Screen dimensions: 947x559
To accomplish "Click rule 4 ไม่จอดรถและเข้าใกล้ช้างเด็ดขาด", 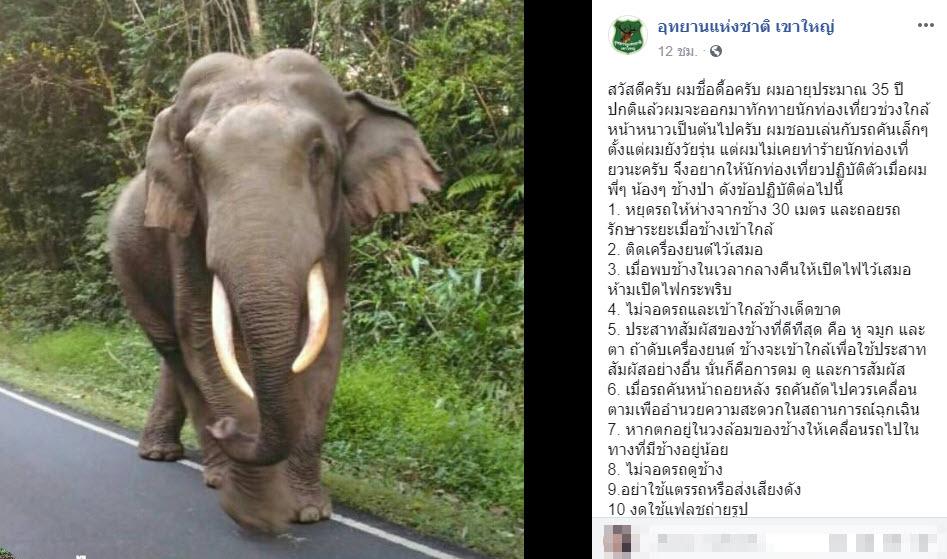I will 724,310.
